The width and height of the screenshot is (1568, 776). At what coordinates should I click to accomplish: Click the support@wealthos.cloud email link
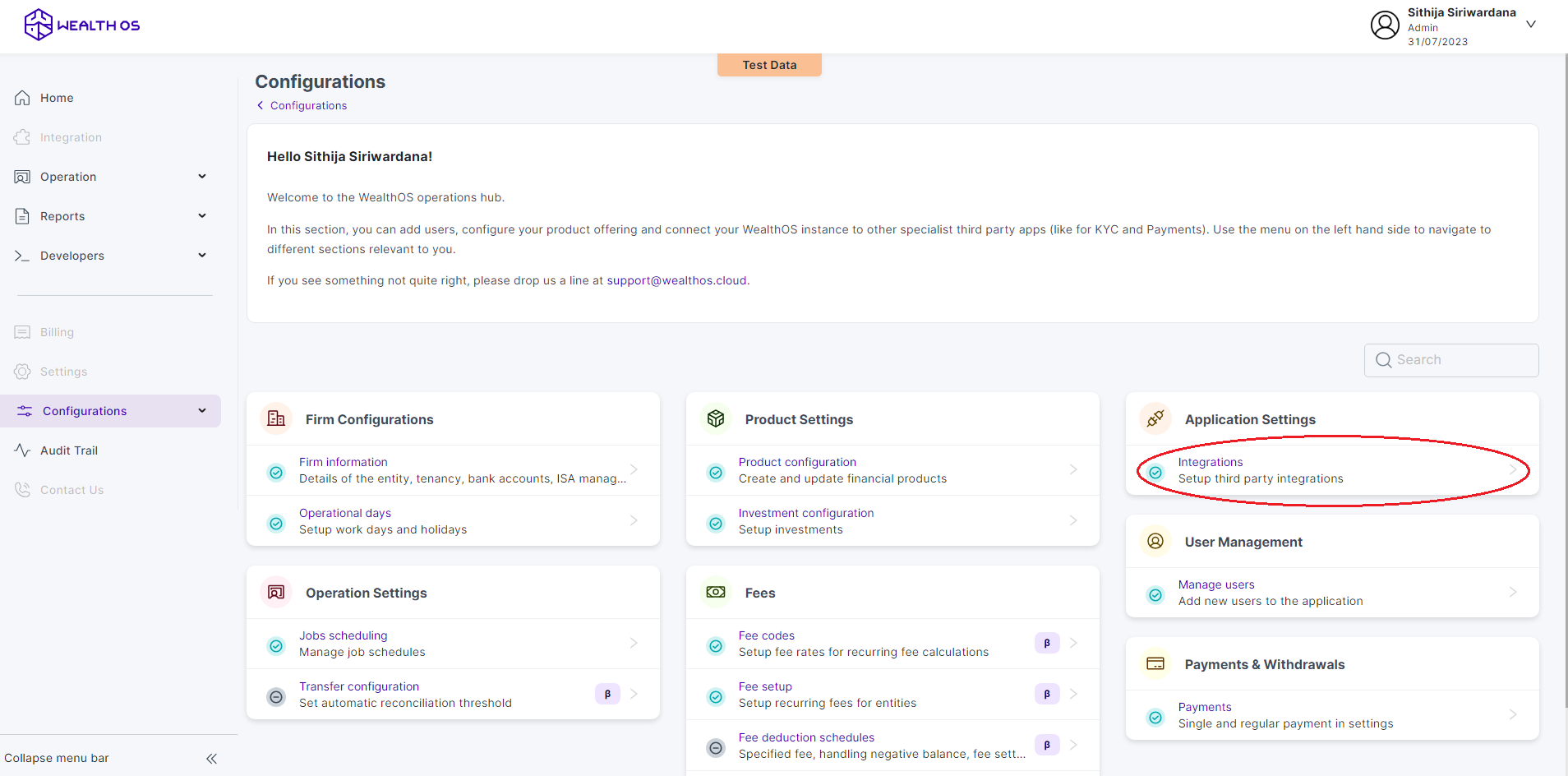[677, 280]
